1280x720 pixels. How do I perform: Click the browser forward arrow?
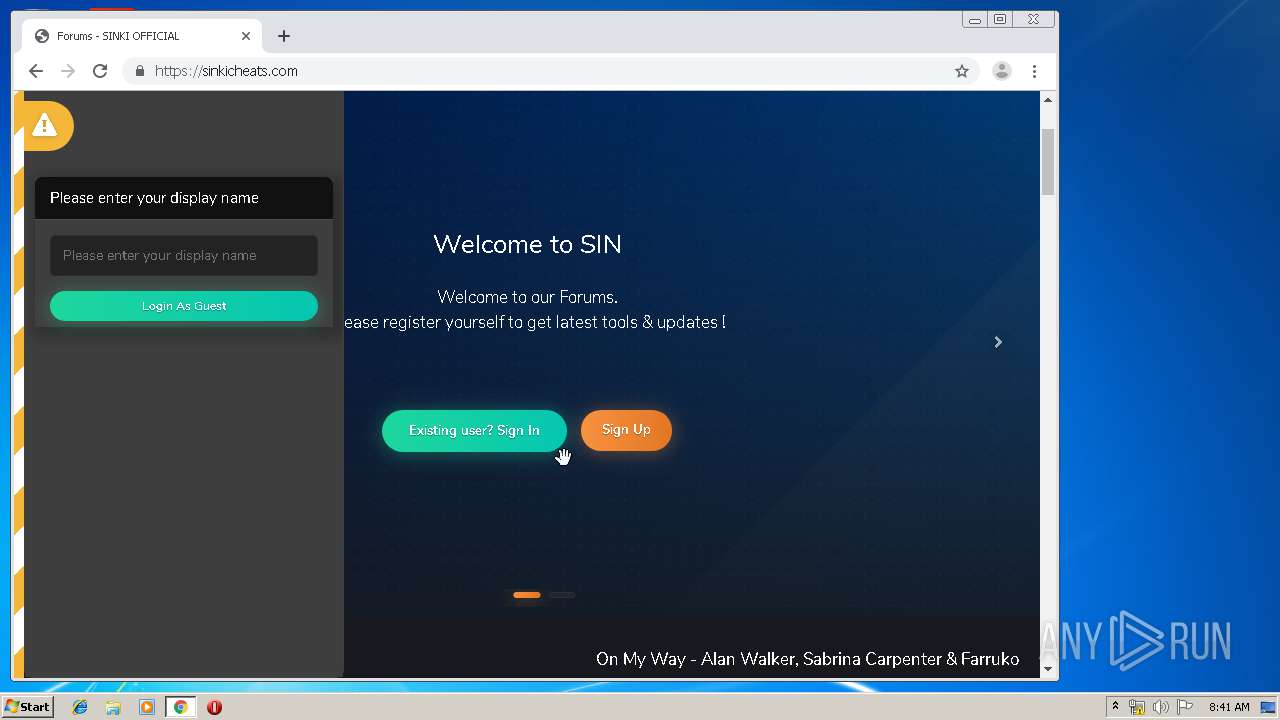tap(68, 71)
